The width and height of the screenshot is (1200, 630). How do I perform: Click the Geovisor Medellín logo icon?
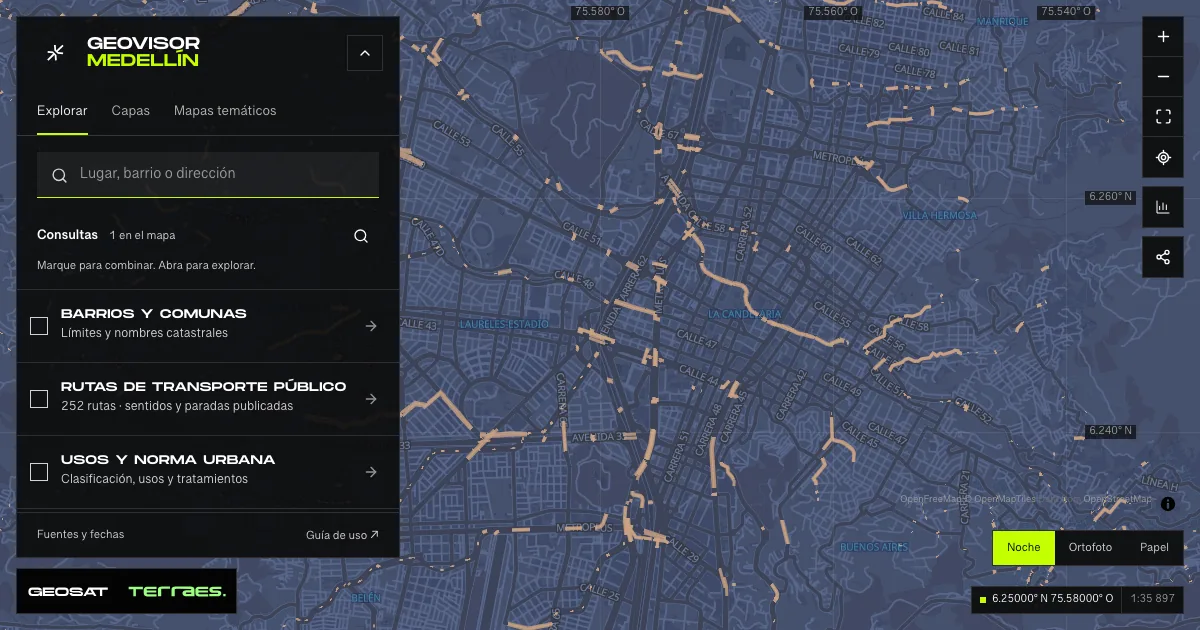tap(56, 52)
